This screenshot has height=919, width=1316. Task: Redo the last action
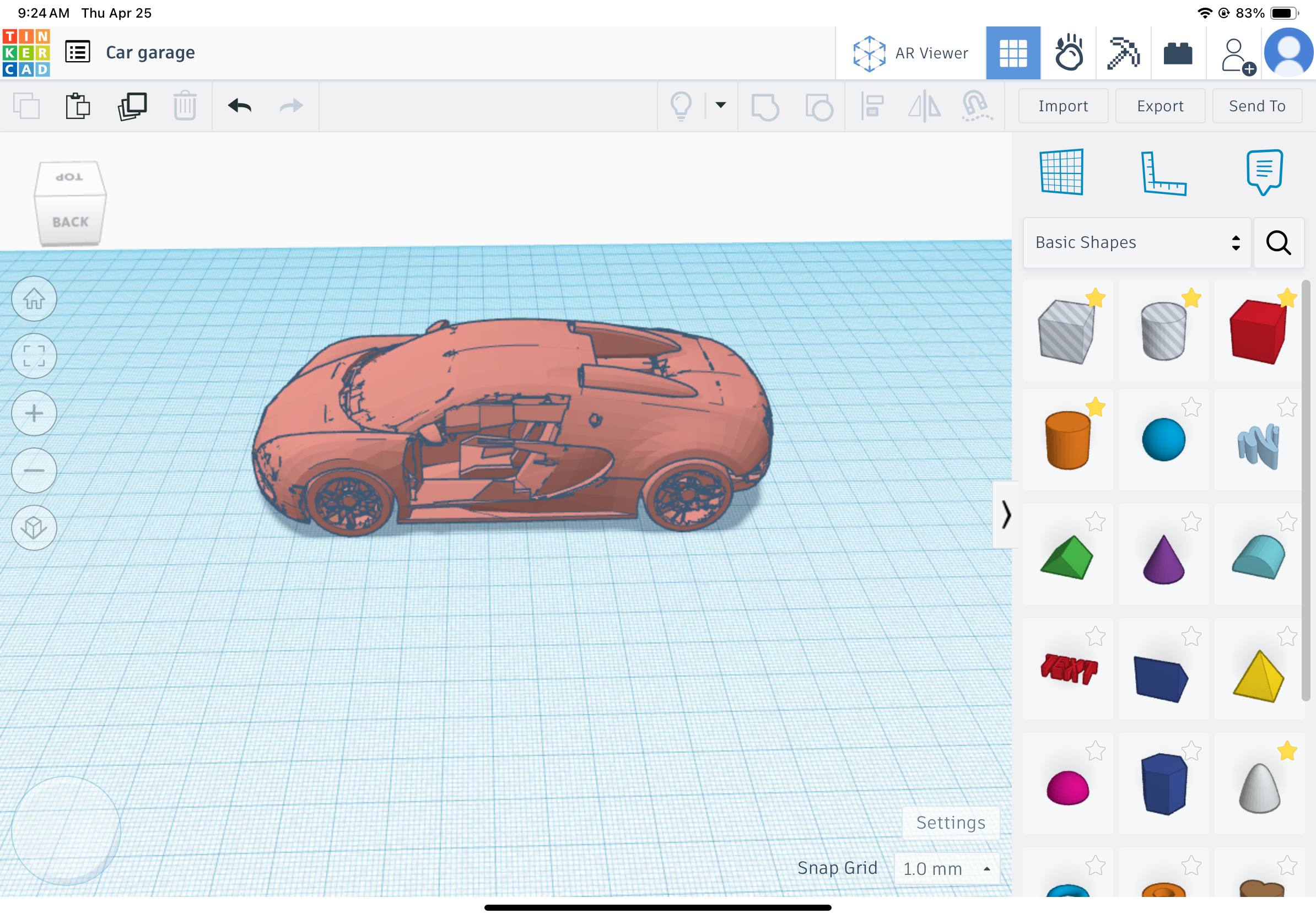coord(291,106)
